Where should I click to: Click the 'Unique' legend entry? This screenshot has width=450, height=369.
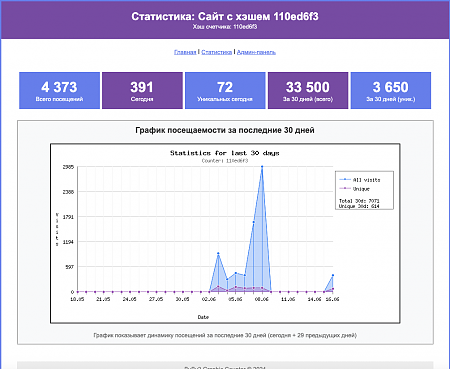pyautogui.click(x=355, y=189)
